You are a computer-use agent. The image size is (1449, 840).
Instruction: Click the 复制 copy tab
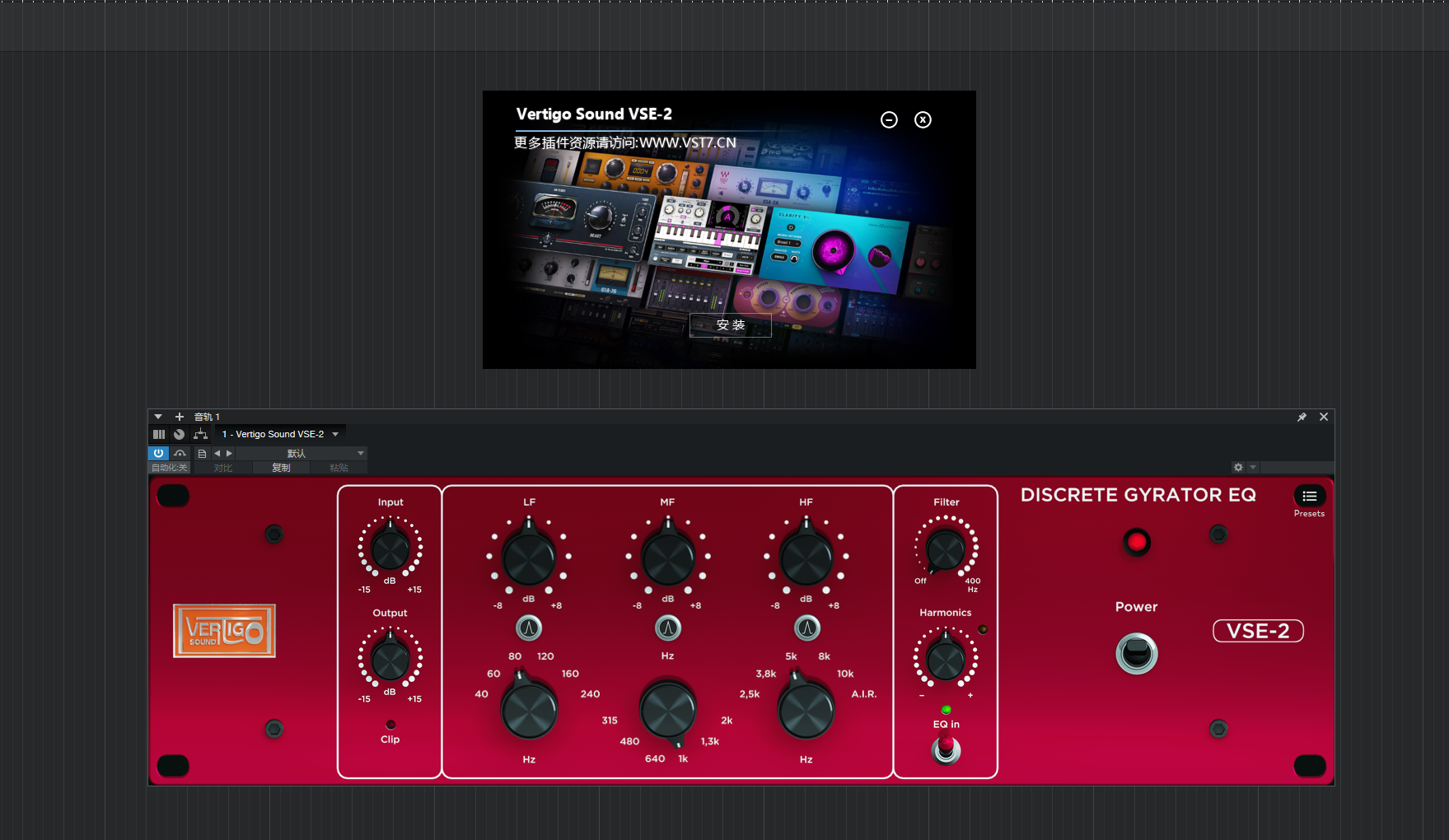coord(281,468)
